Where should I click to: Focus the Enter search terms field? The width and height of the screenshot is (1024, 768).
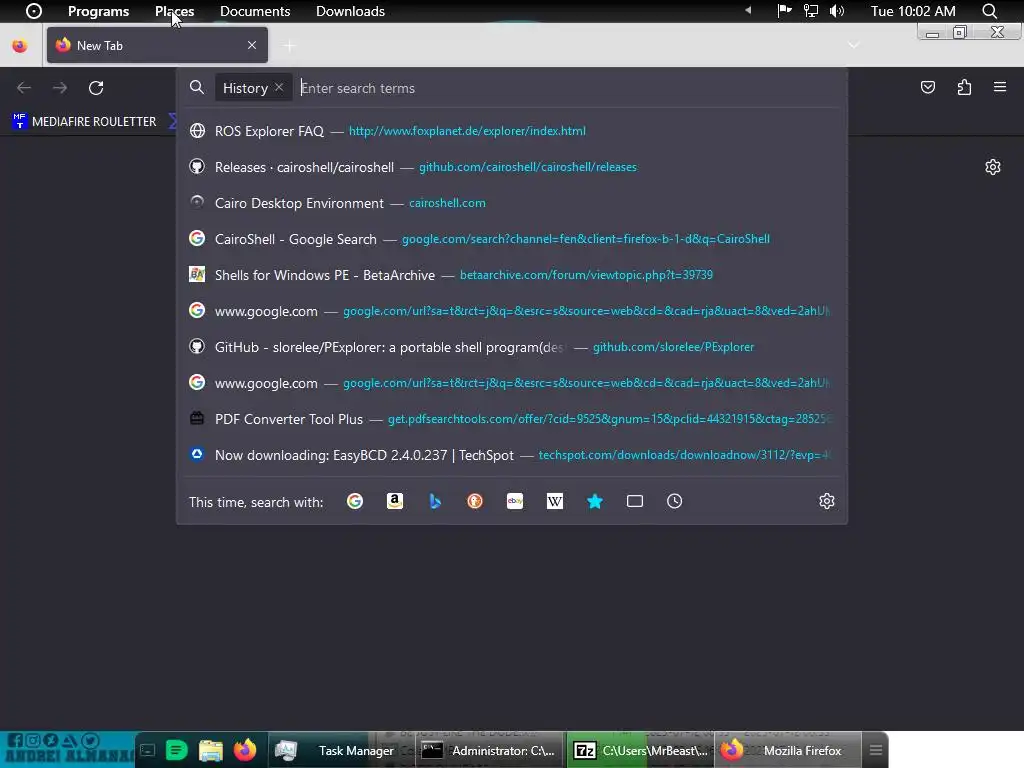568,88
